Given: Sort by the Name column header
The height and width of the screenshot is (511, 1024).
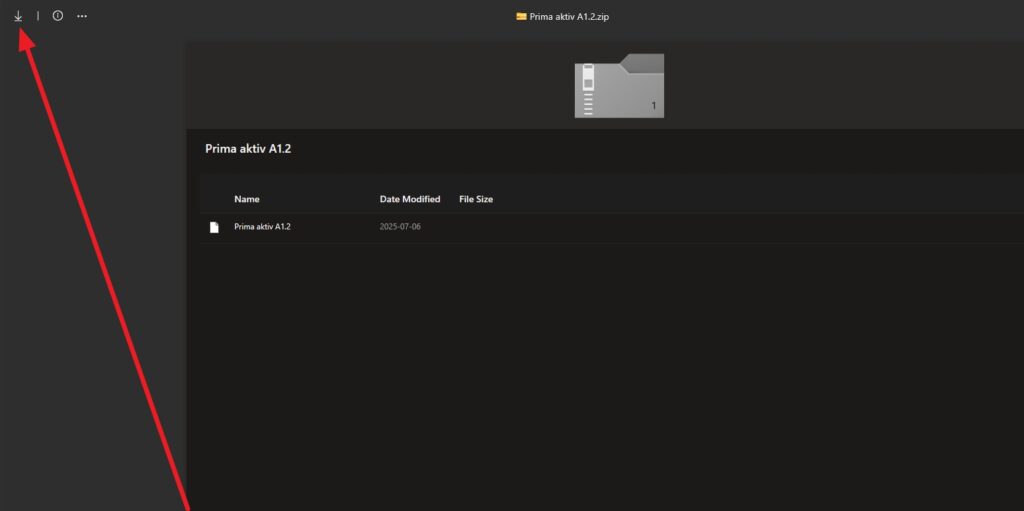Looking at the screenshot, I should 247,199.
